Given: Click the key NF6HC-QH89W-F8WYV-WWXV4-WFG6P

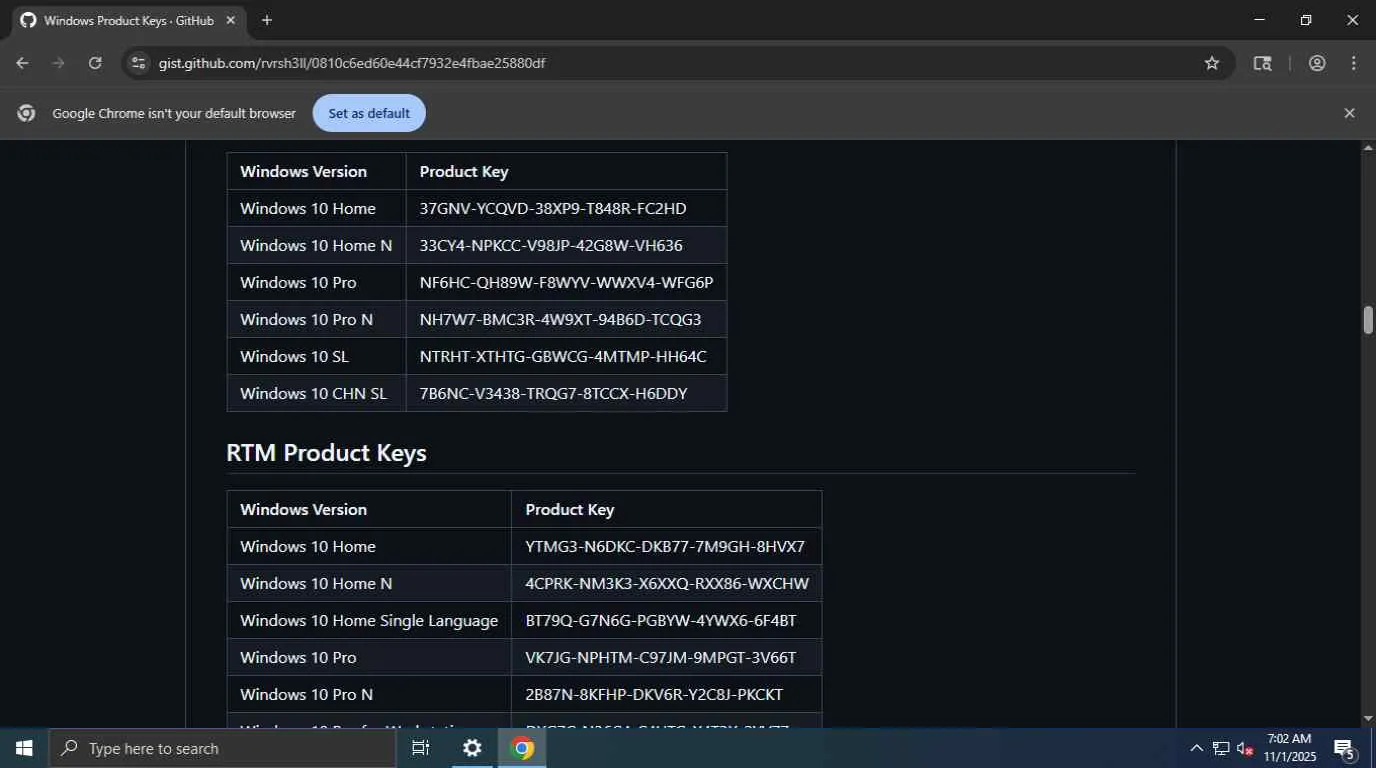Looking at the screenshot, I should pyautogui.click(x=567, y=282).
